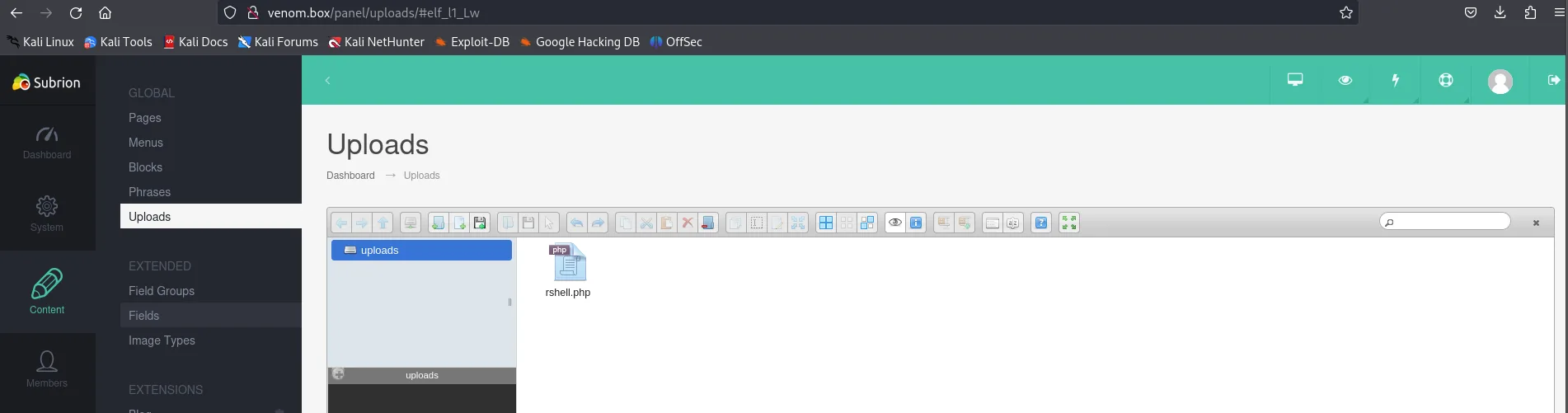Click the select all icon
1568x413 pixels.
(x=826, y=223)
